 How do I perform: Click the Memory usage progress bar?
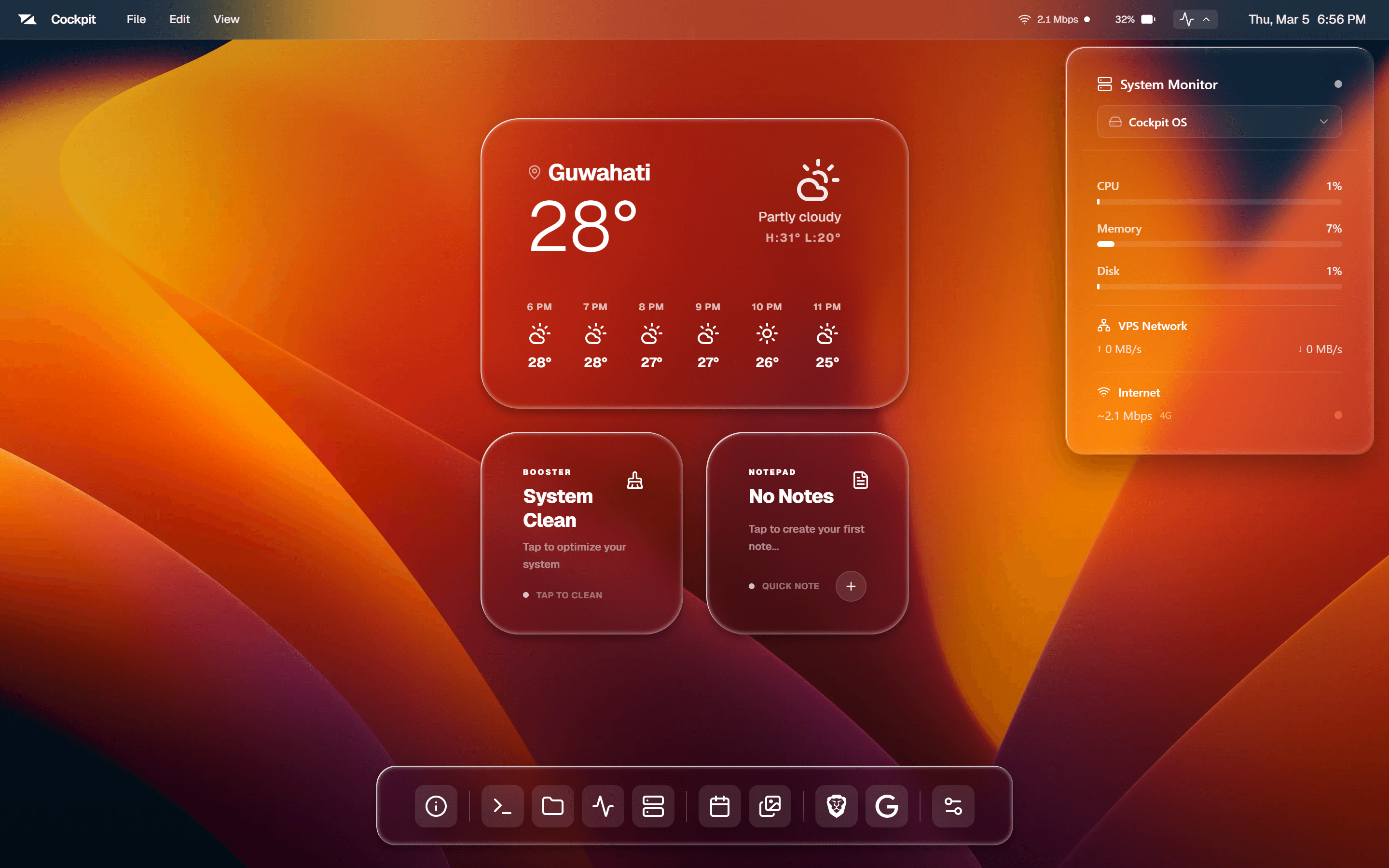[x=1219, y=243]
